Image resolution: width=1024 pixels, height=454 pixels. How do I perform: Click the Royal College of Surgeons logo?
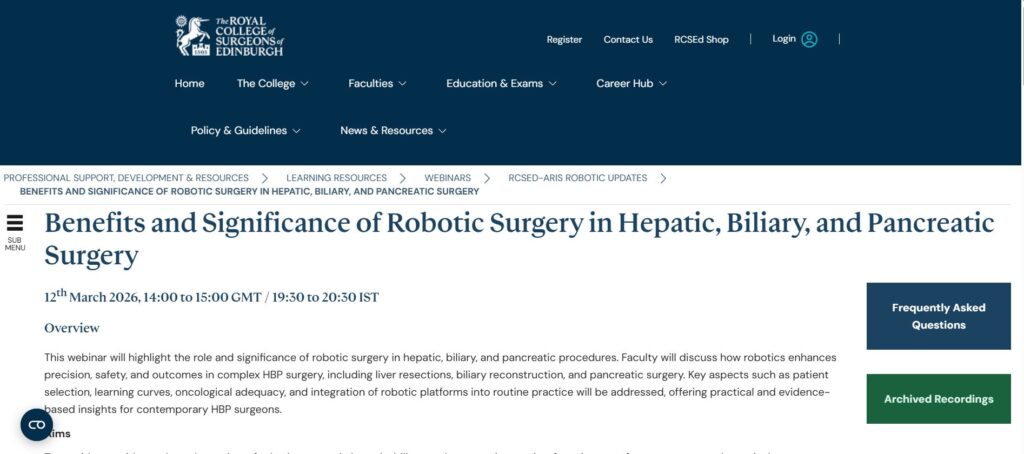[x=229, y=36]
